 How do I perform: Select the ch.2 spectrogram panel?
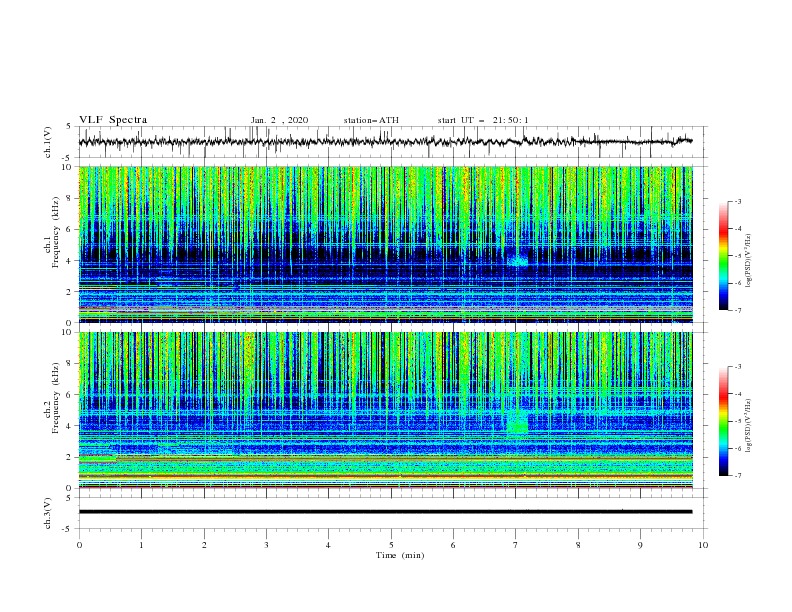385,410
